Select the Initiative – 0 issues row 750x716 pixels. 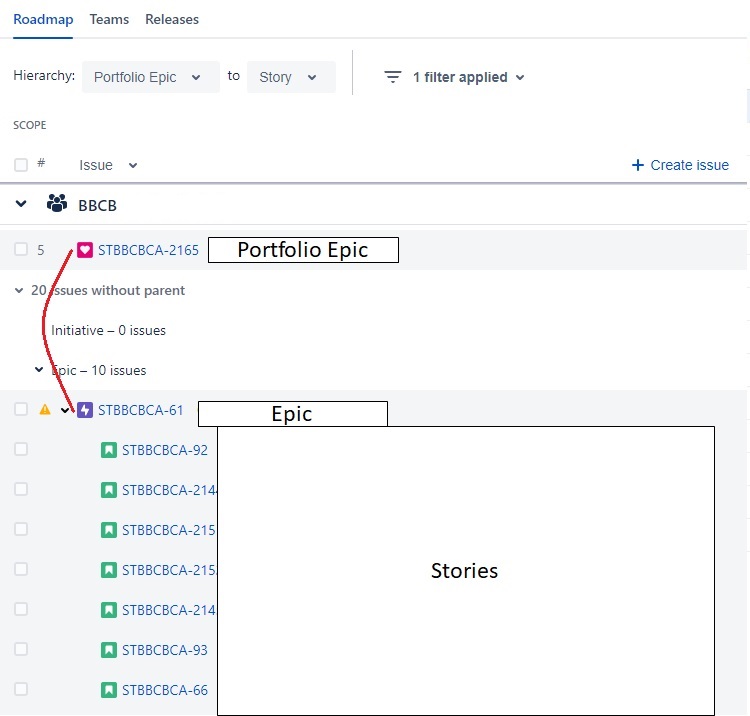[x=109, y=330]
